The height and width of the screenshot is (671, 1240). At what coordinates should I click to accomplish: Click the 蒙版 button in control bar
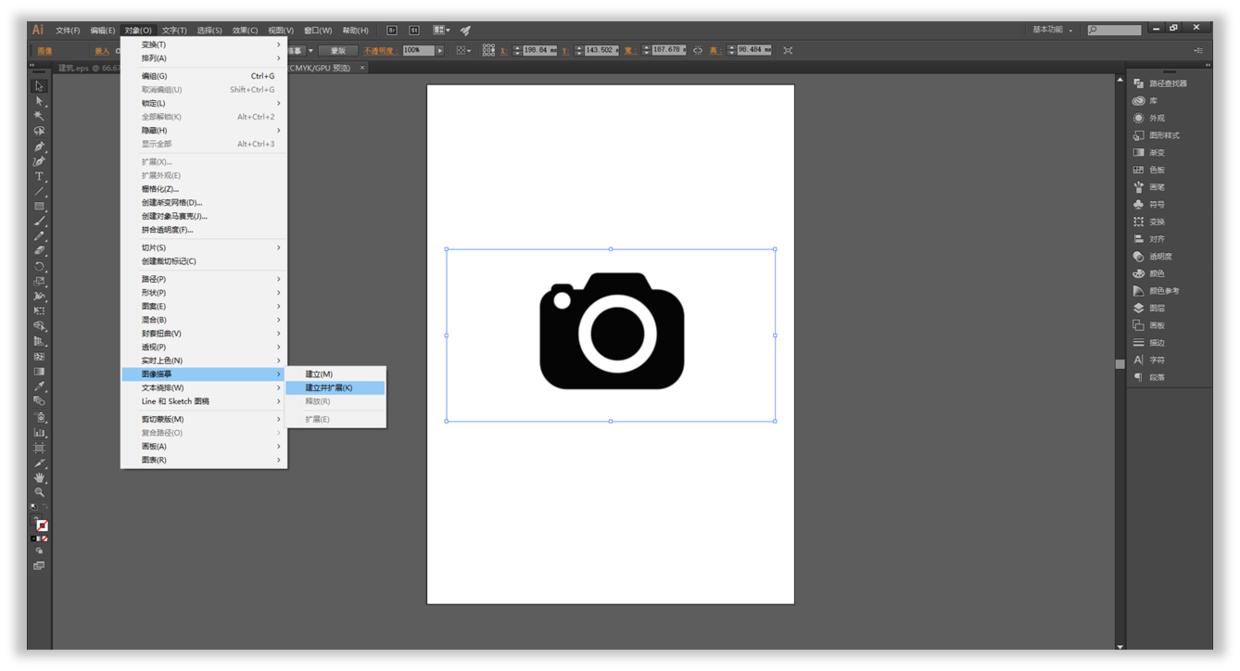[338, 51]
